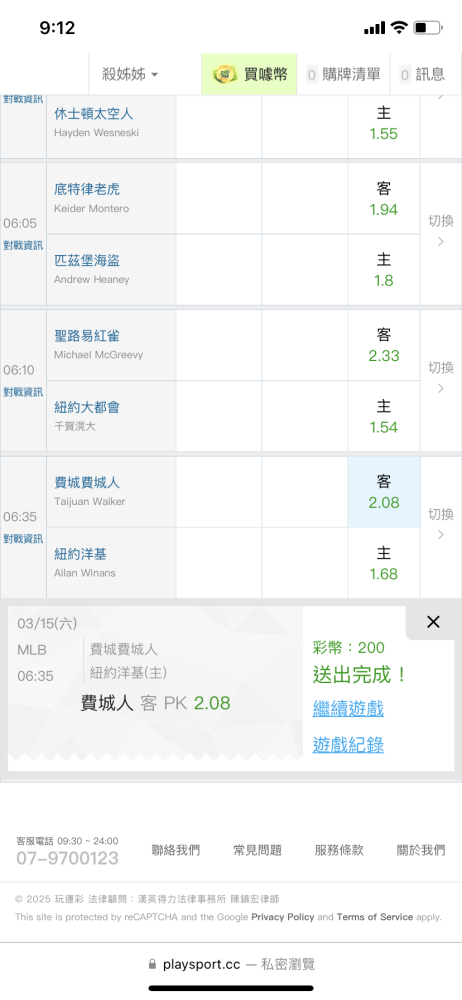Click the 繼續遊戲 link
462x1000 pixels.
click(x=348, y=709)
